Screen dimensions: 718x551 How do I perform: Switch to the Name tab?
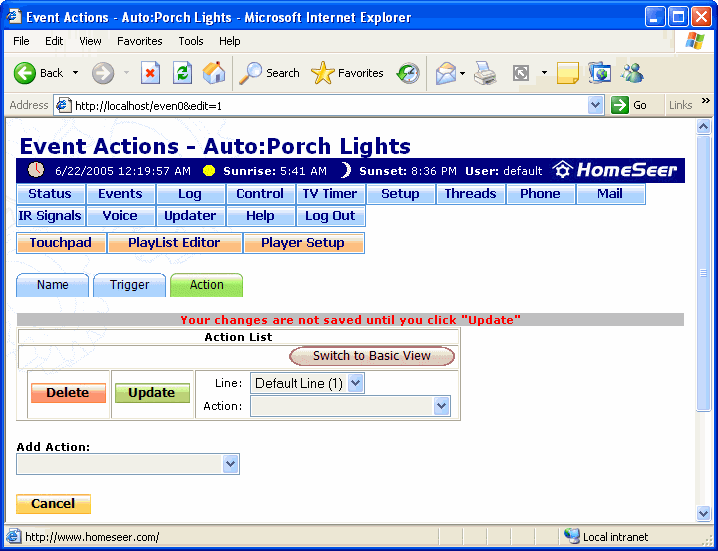53,285
